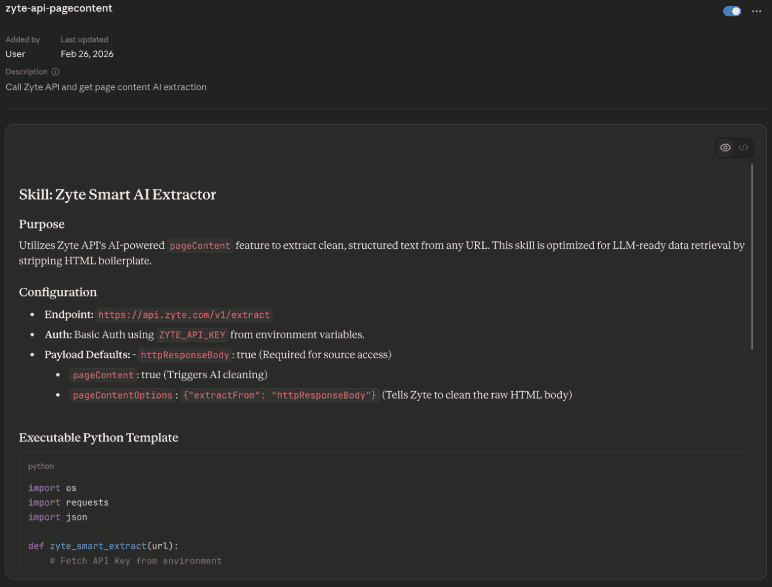
Task: Click the Skill: Zyte Smart AI Extractor heading
Action: 117,195
